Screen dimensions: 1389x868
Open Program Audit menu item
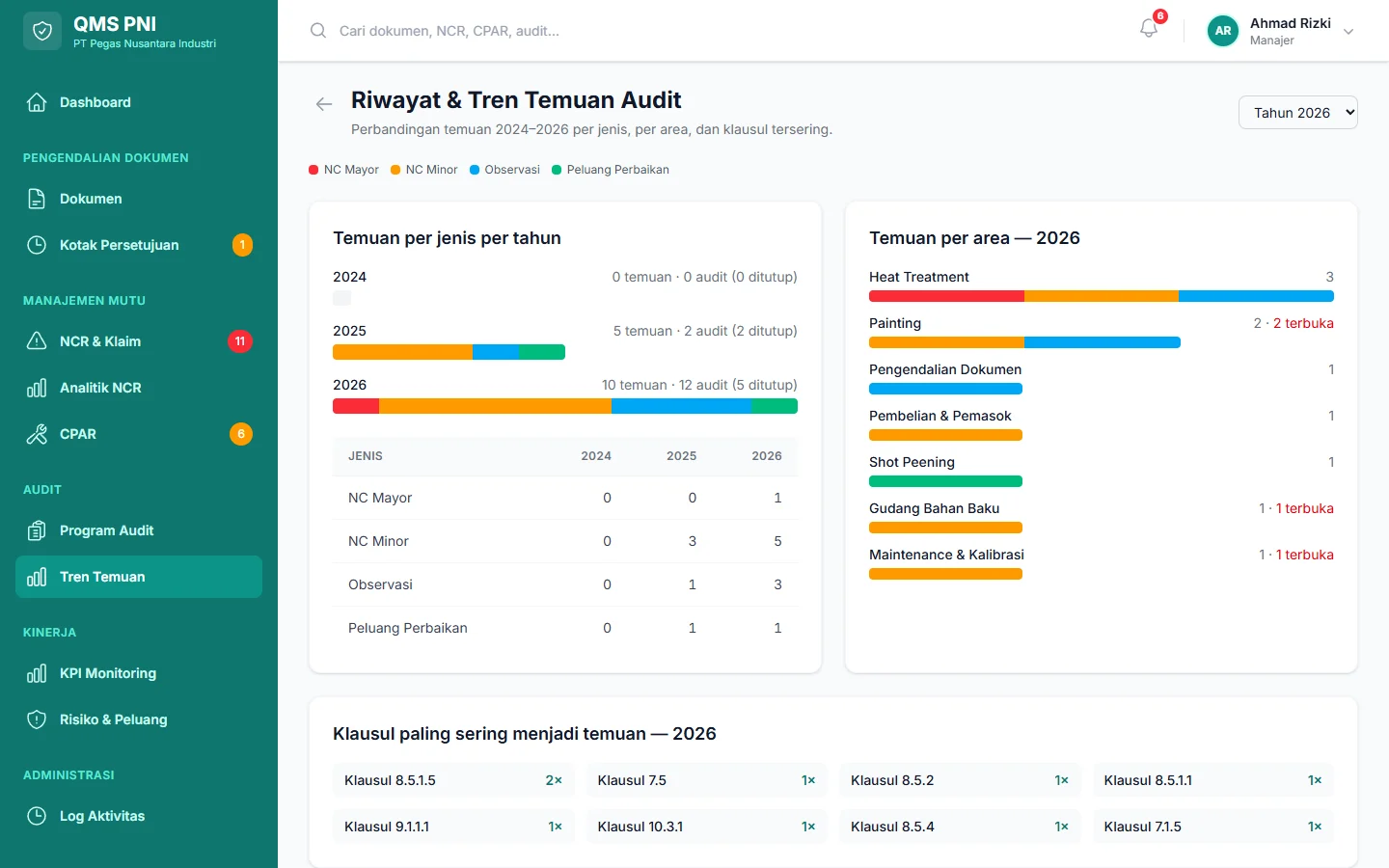tap(139, 530)
